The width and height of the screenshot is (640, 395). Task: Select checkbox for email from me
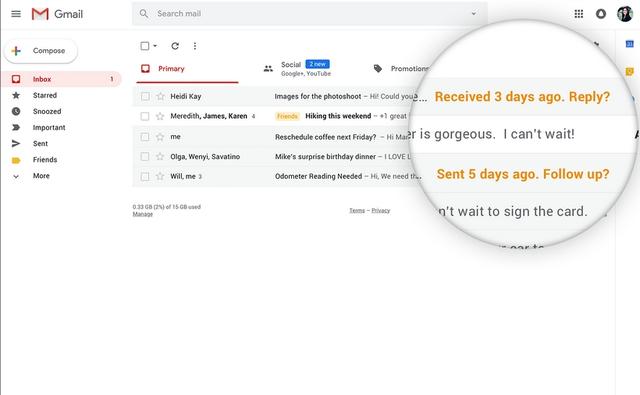coord(145,137)
